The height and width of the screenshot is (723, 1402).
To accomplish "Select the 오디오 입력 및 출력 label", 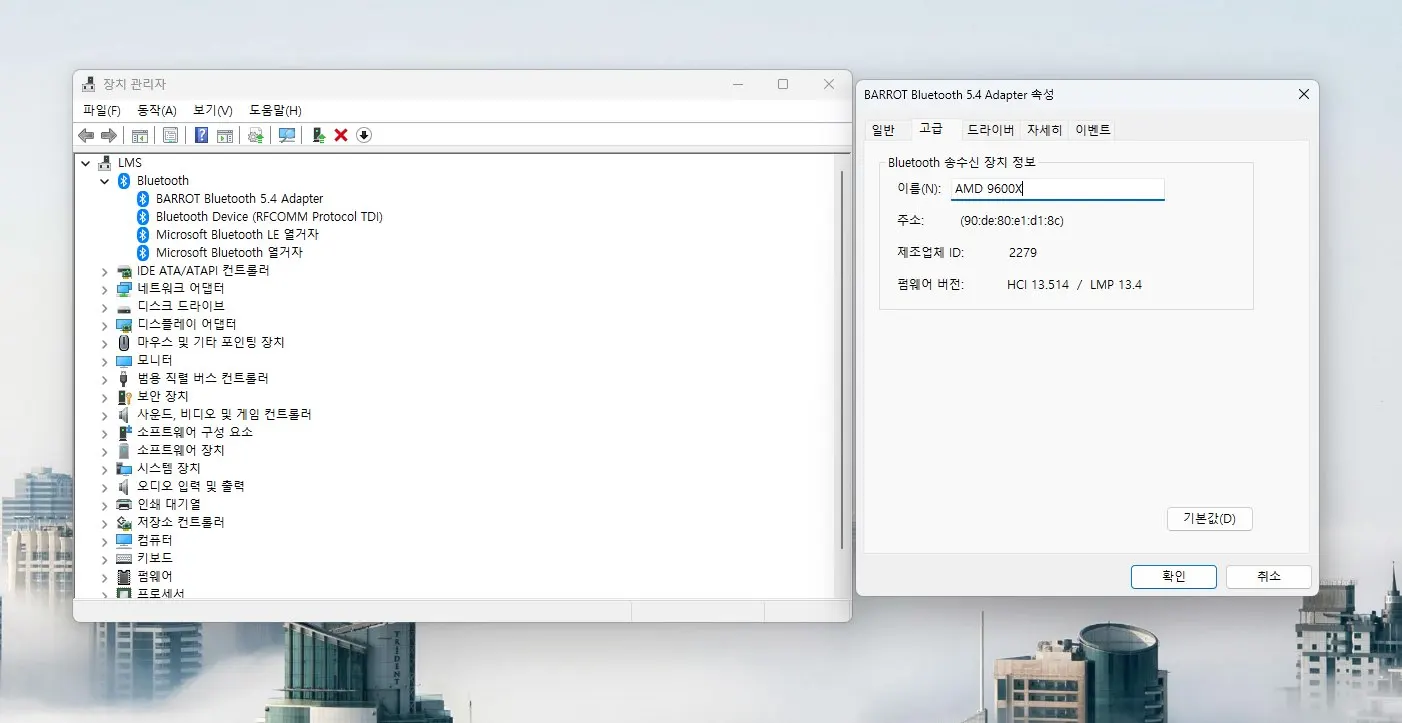I will [x=191, y=486].
